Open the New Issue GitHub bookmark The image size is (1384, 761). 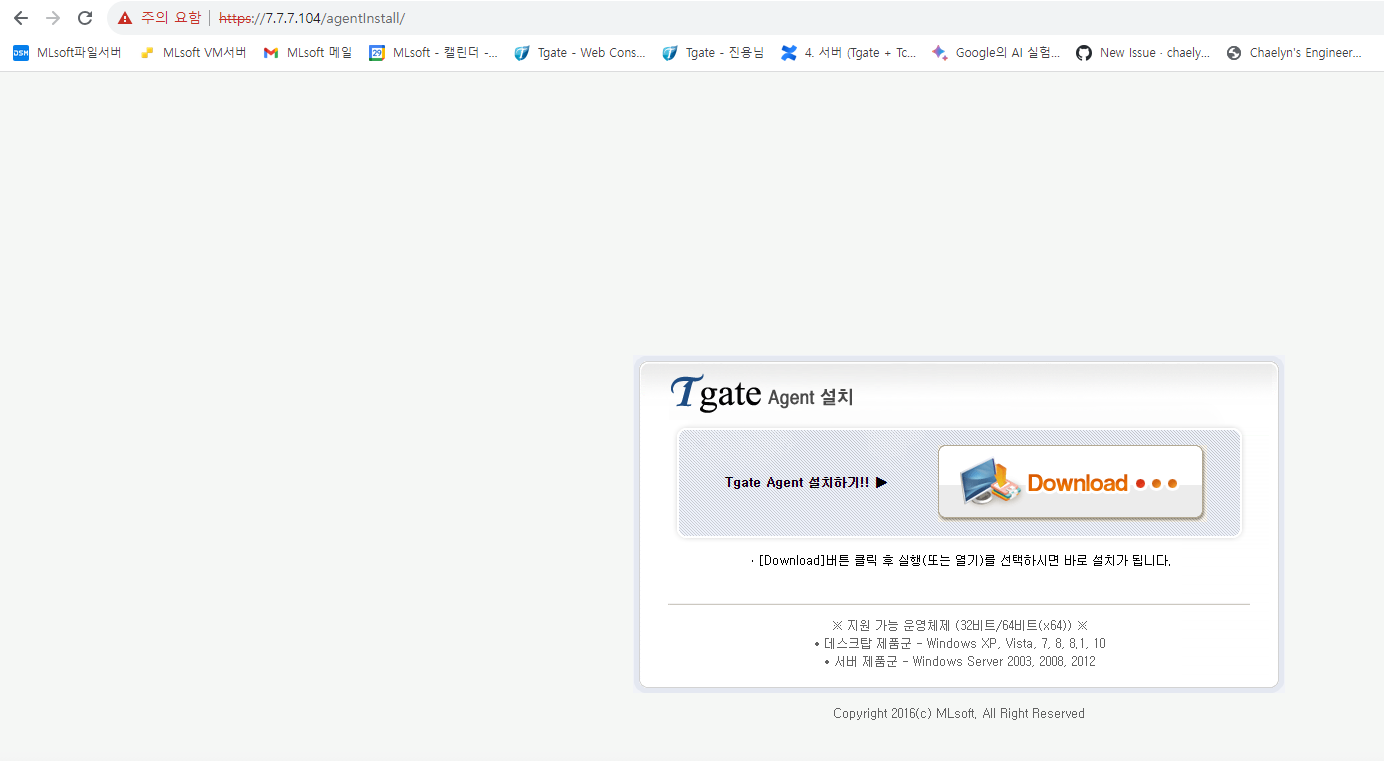(x=1143, y=53)
